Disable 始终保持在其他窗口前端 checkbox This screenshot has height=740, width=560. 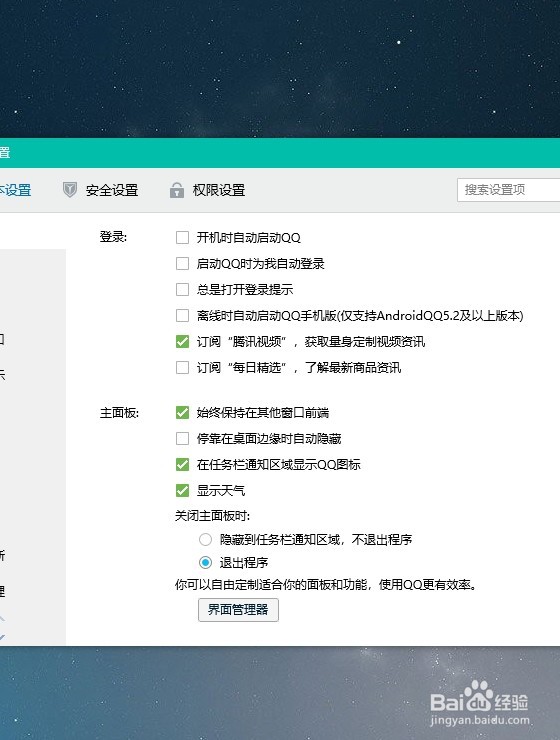pos(183,412)
